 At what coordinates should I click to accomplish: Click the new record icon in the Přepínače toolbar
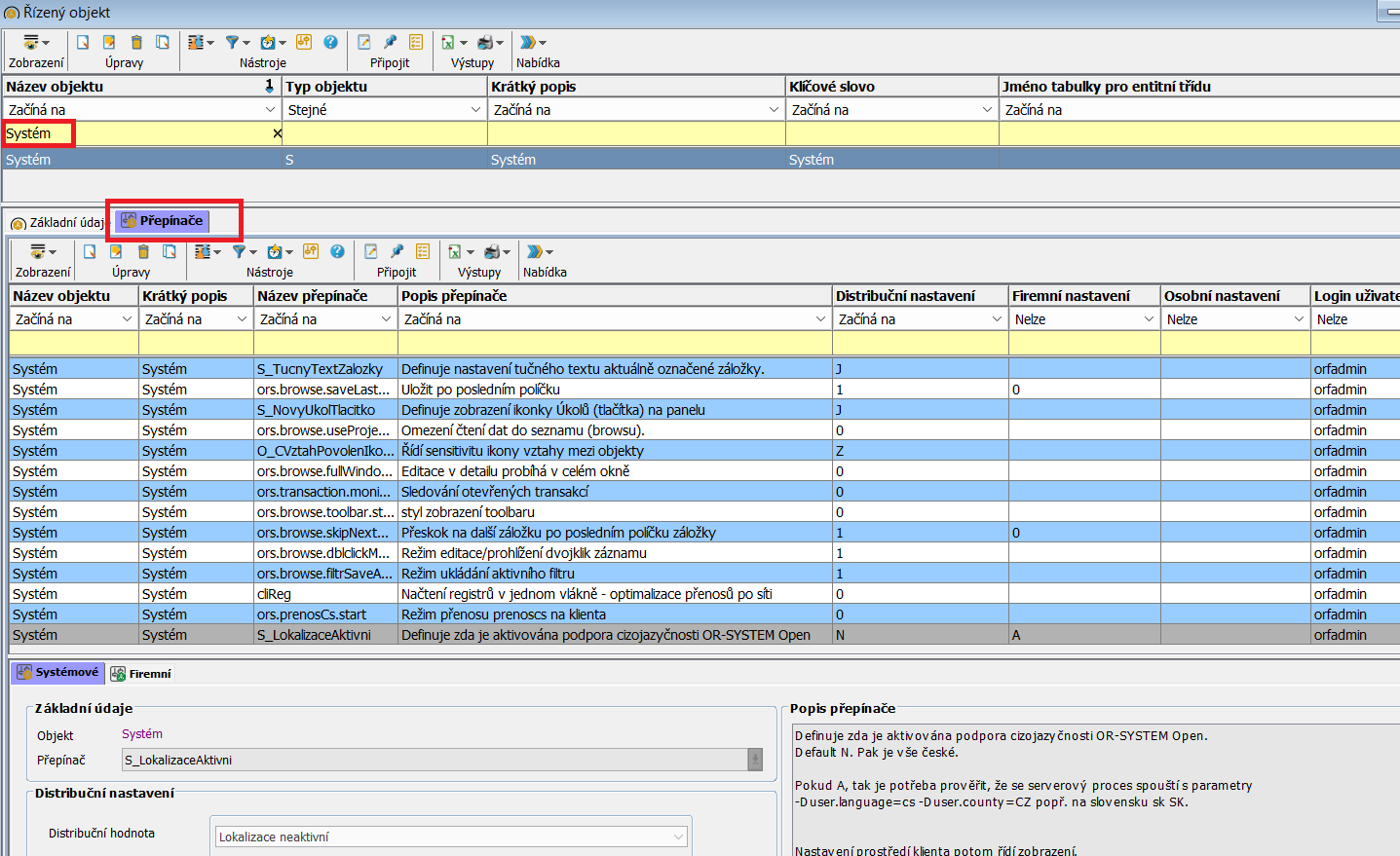[x=90, y=251]
